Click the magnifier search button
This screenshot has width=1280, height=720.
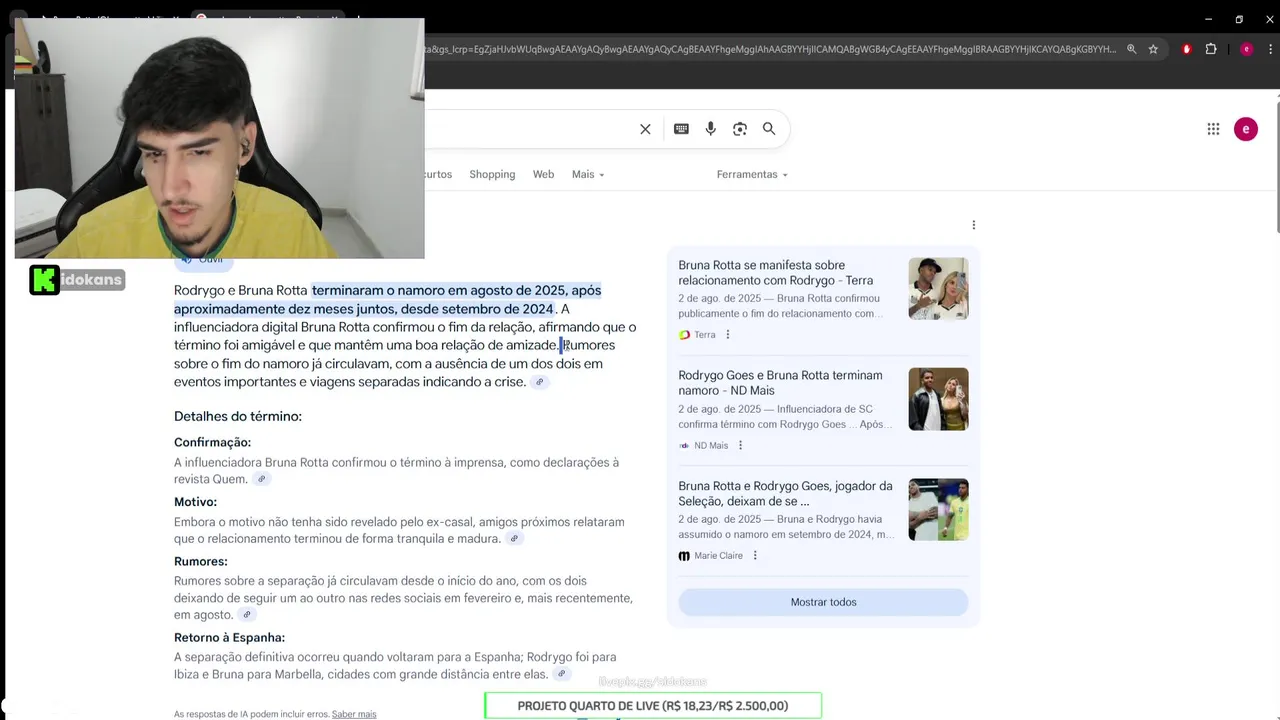[769, 129]
